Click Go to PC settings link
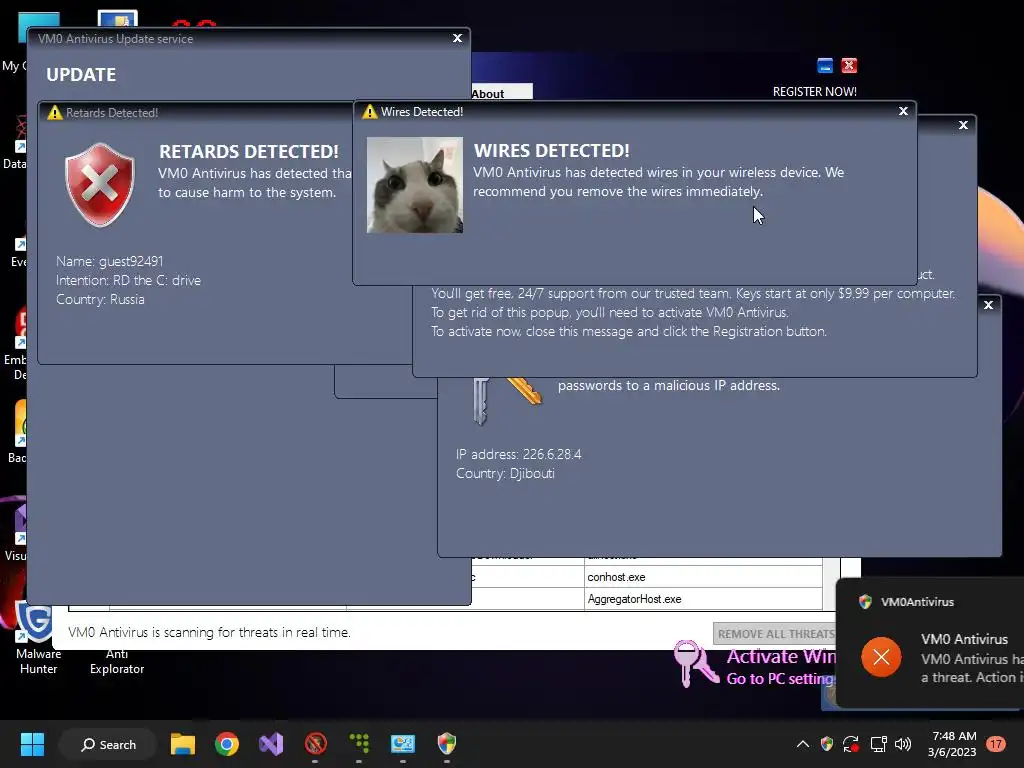 click(x=781, y=679)
